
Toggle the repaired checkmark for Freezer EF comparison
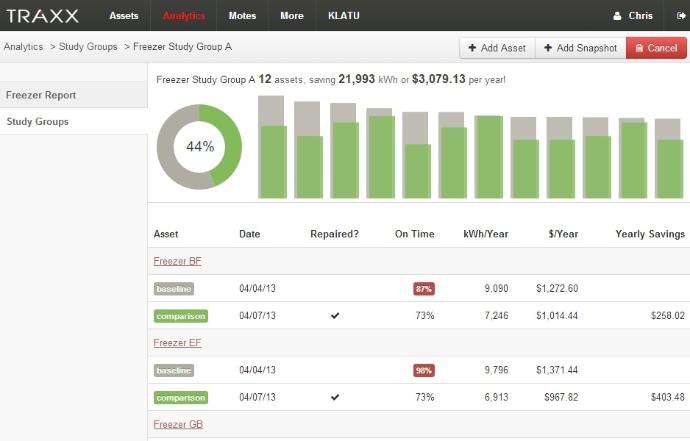pos(334,397)
